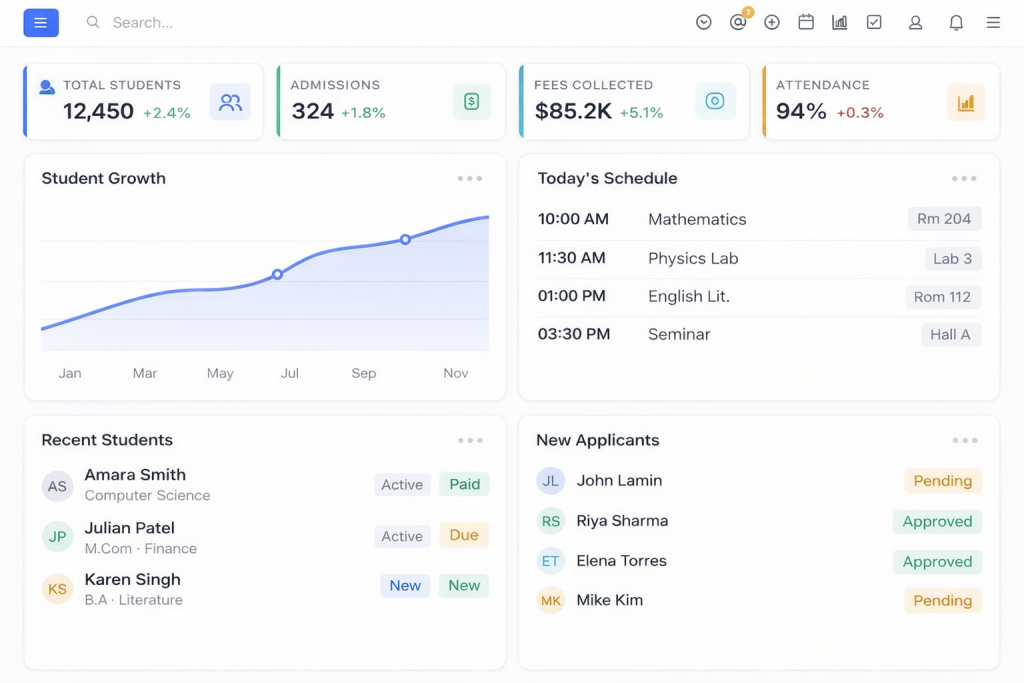Click the circled plus add icon

(772, 22)
